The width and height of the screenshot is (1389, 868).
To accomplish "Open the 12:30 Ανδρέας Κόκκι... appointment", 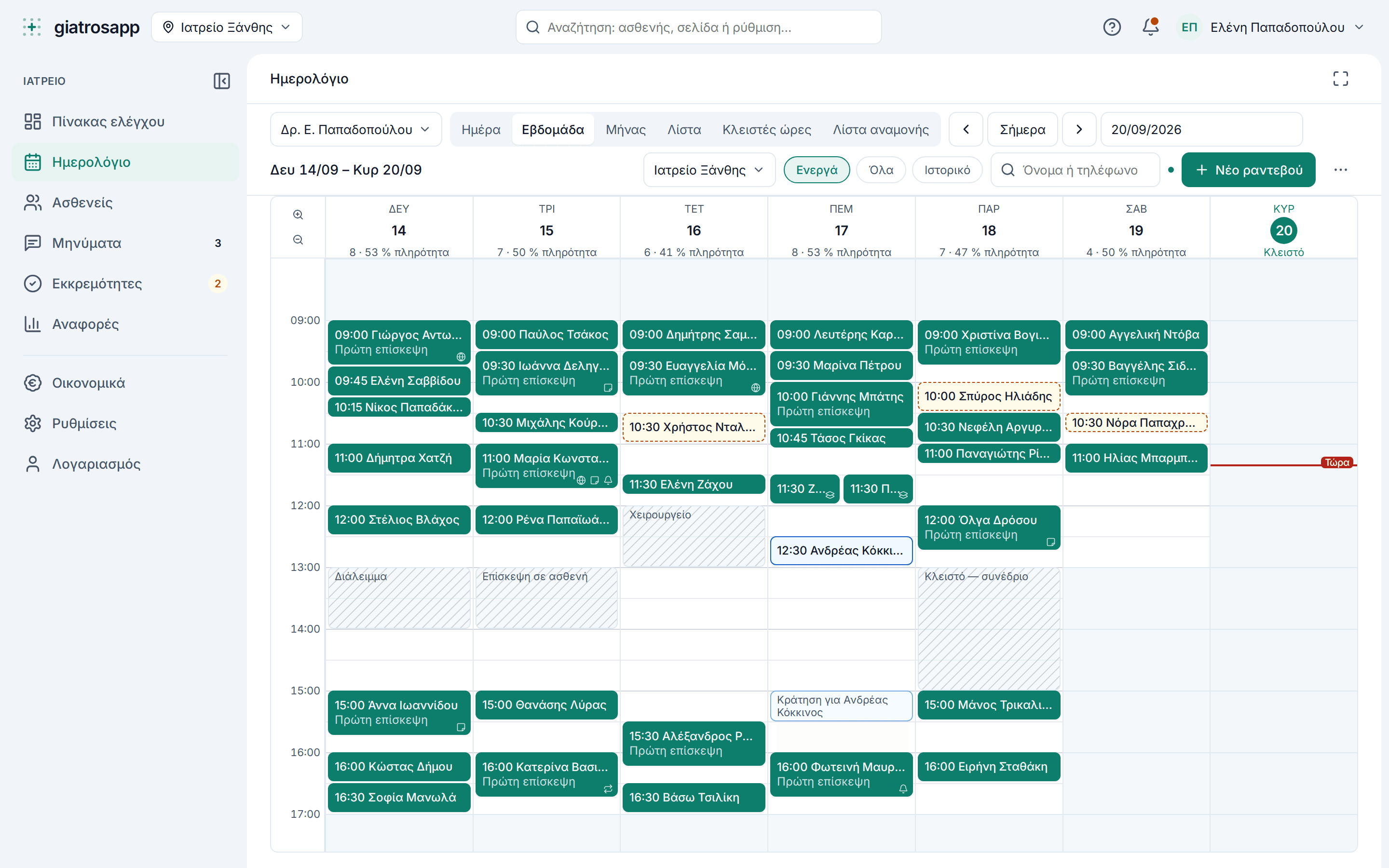I will pos(841,551).
